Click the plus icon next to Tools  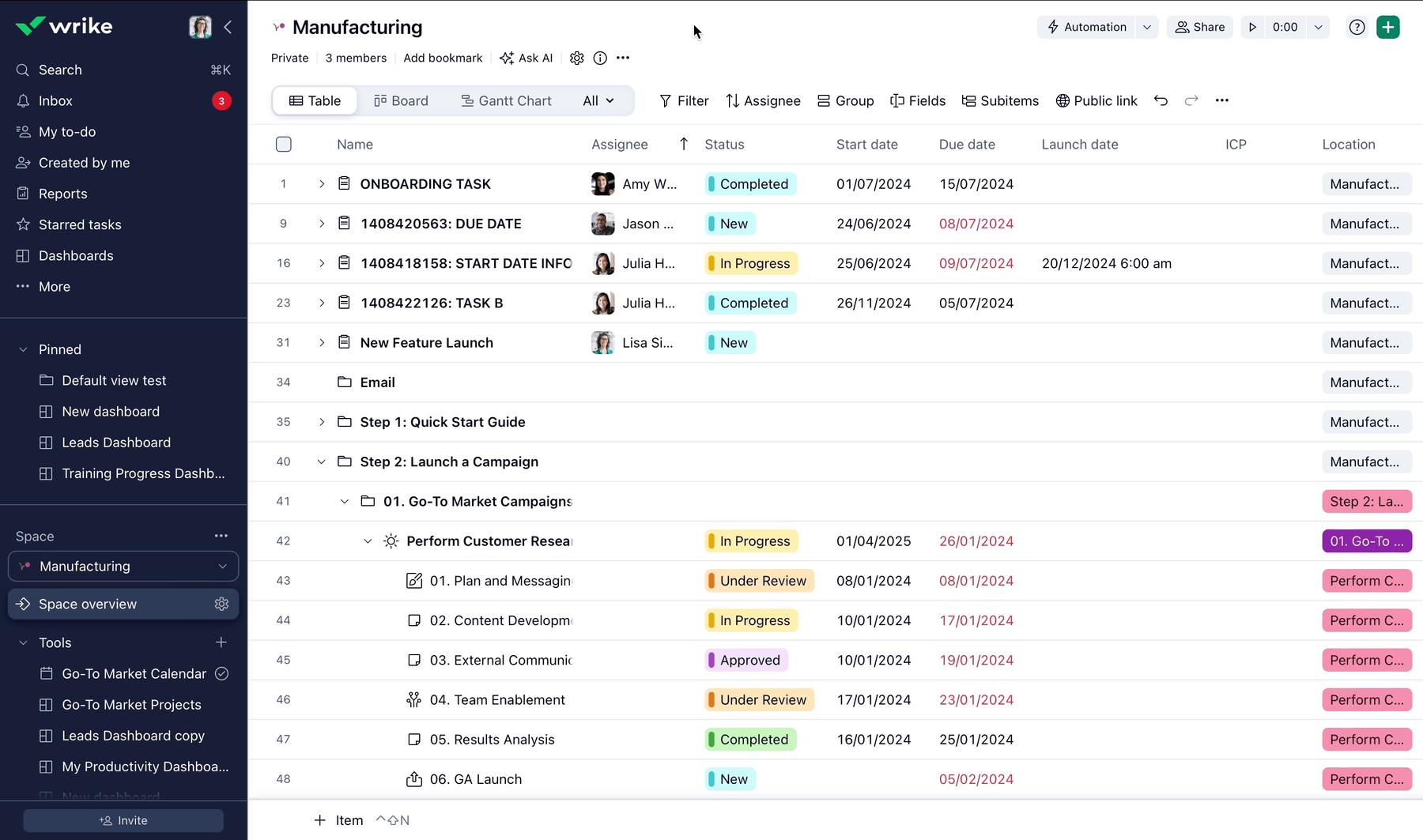click(221, 642)
